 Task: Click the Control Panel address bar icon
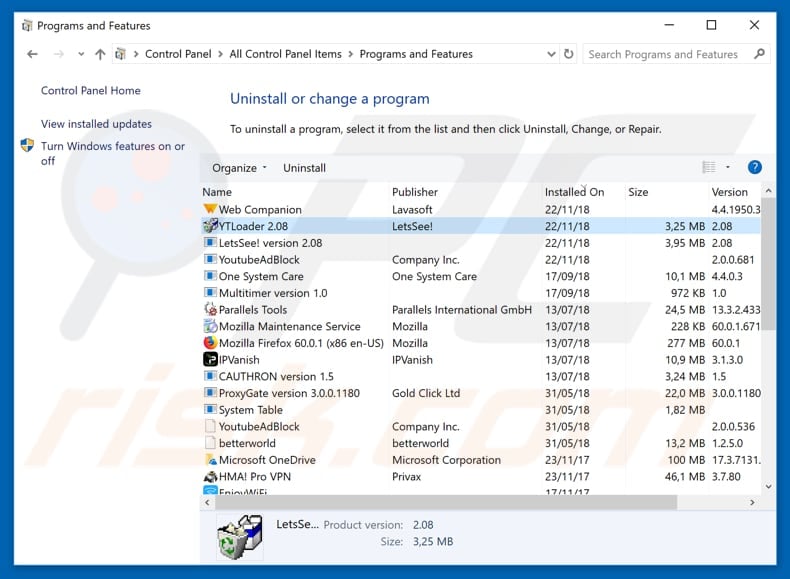point(120,54)
